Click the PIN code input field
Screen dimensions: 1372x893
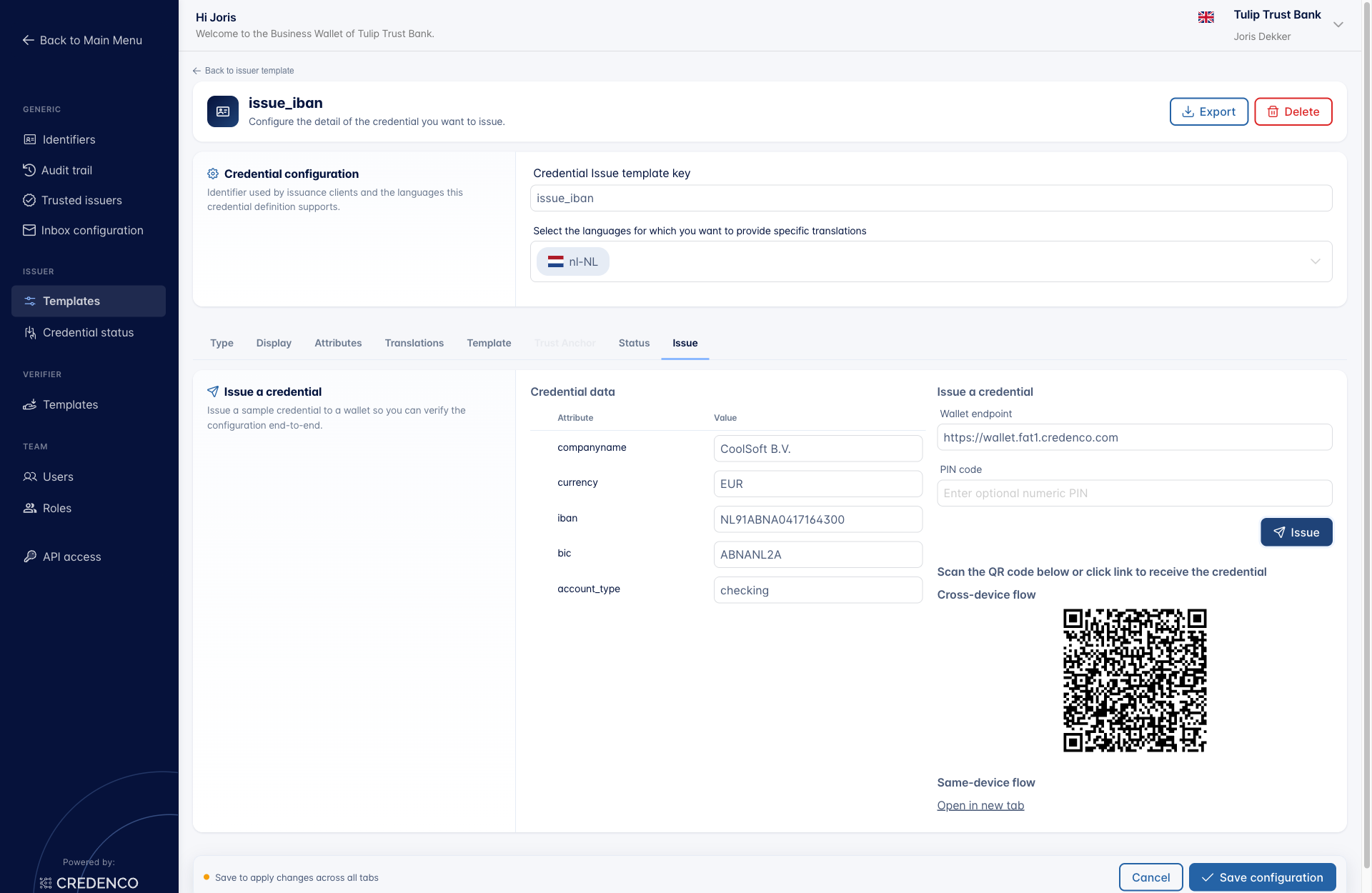[x=1134, y=493]
